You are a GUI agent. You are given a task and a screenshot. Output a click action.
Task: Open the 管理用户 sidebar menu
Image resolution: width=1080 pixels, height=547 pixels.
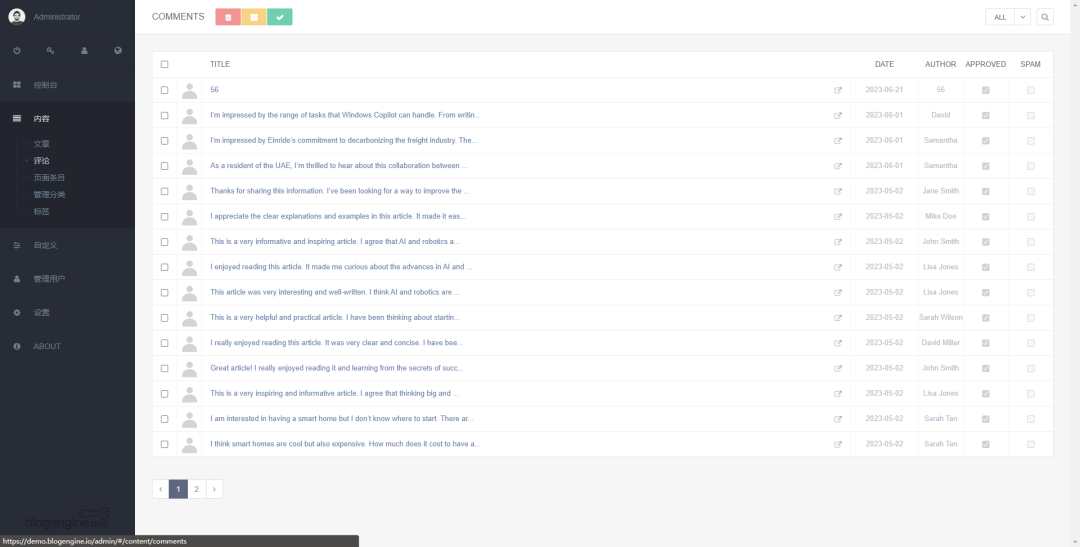point(68,278)
